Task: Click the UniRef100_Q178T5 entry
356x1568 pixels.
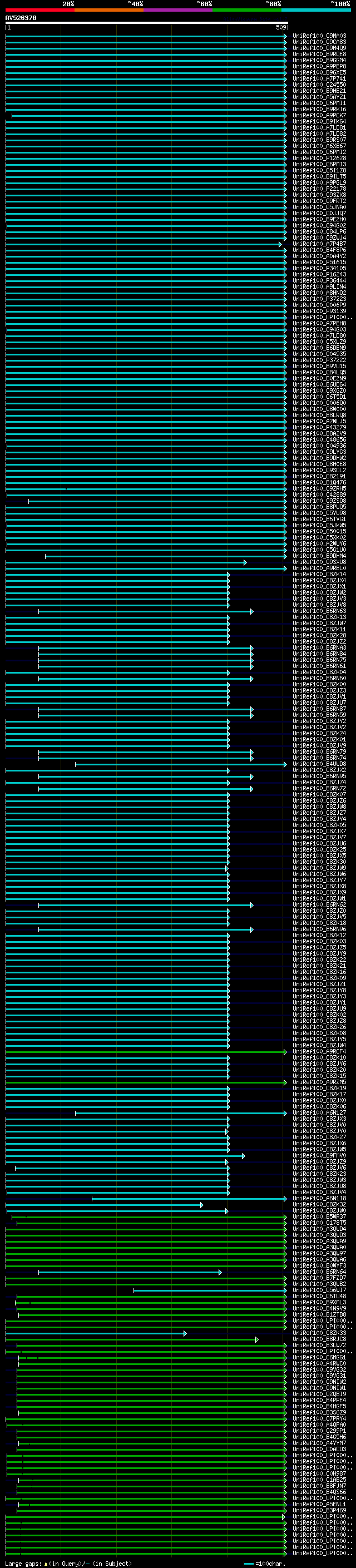Action: point(319,1223)
